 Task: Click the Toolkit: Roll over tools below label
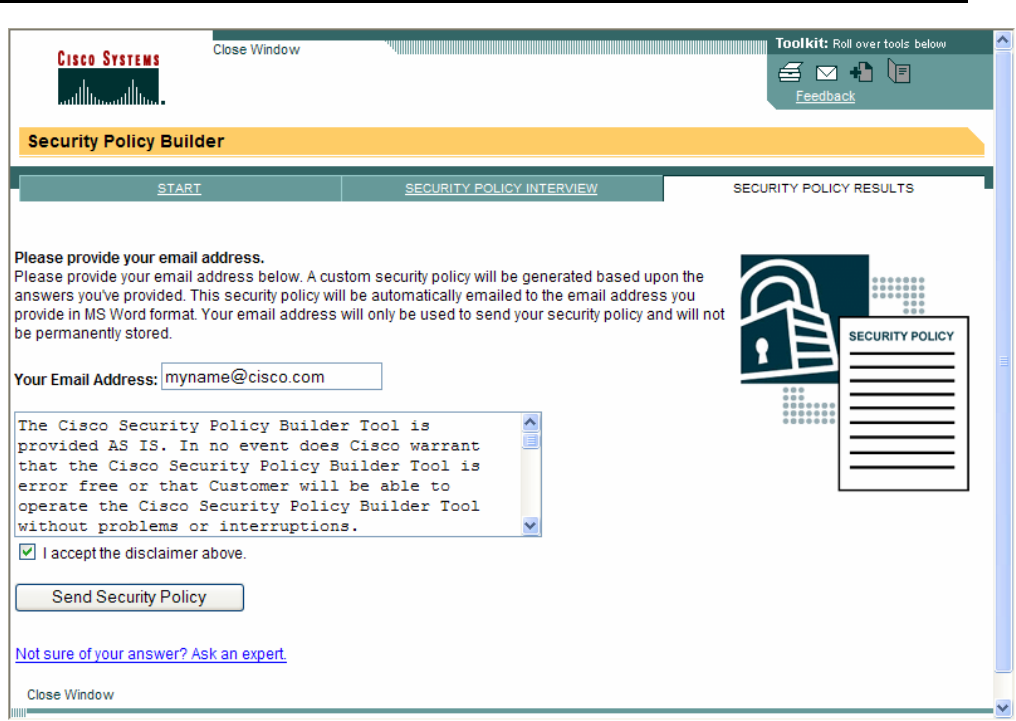(x=860, y=43)
